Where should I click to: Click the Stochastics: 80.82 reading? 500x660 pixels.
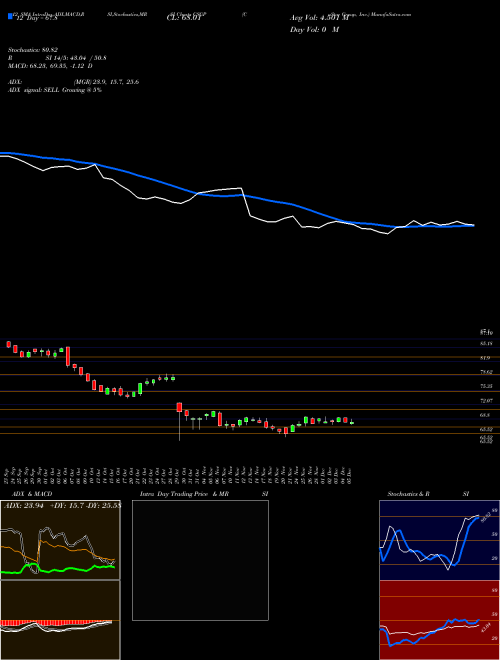pyautogui.click(x=32, y=50)
